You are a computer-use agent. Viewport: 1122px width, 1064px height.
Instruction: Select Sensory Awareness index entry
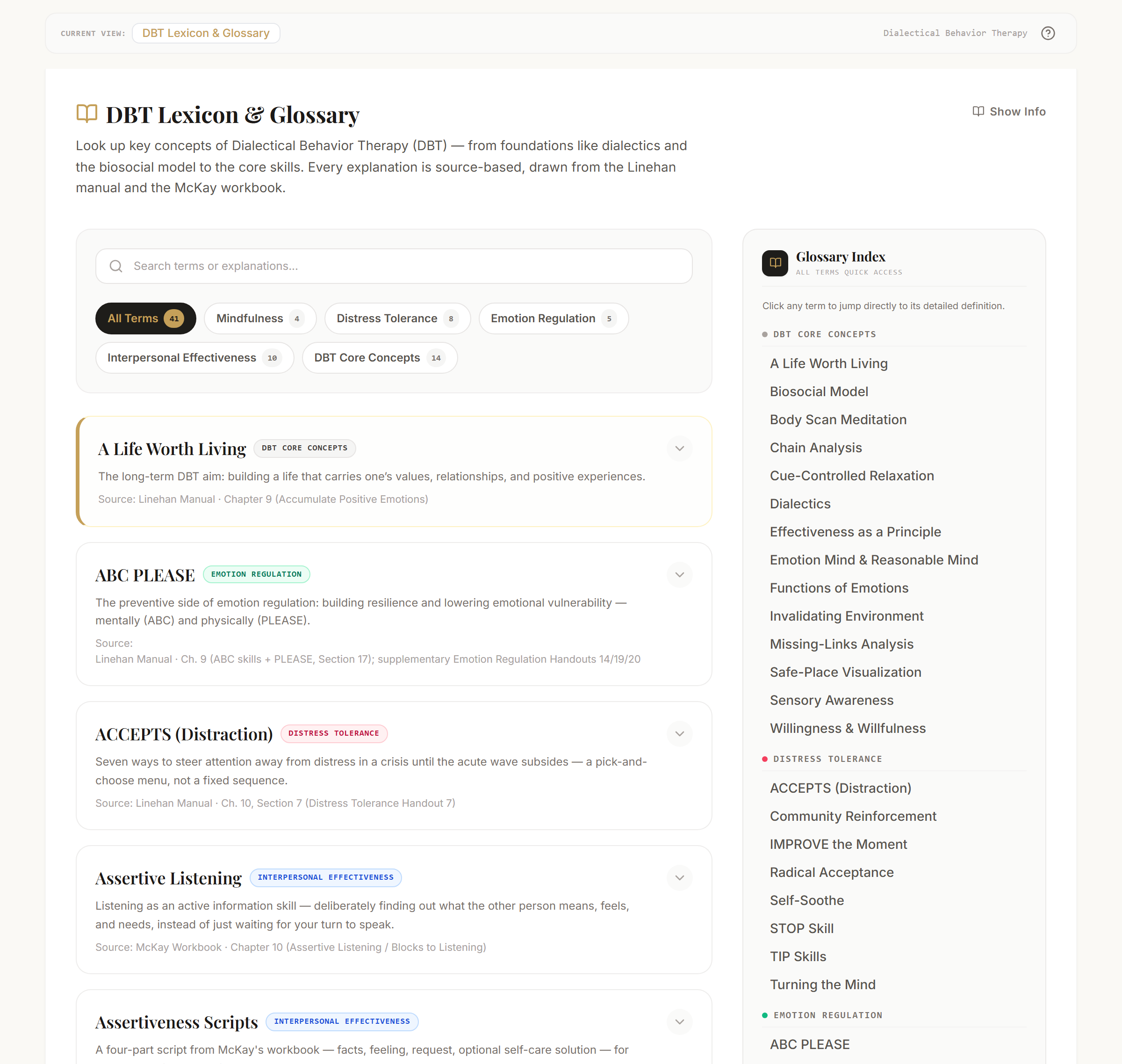tap(831, 701)
